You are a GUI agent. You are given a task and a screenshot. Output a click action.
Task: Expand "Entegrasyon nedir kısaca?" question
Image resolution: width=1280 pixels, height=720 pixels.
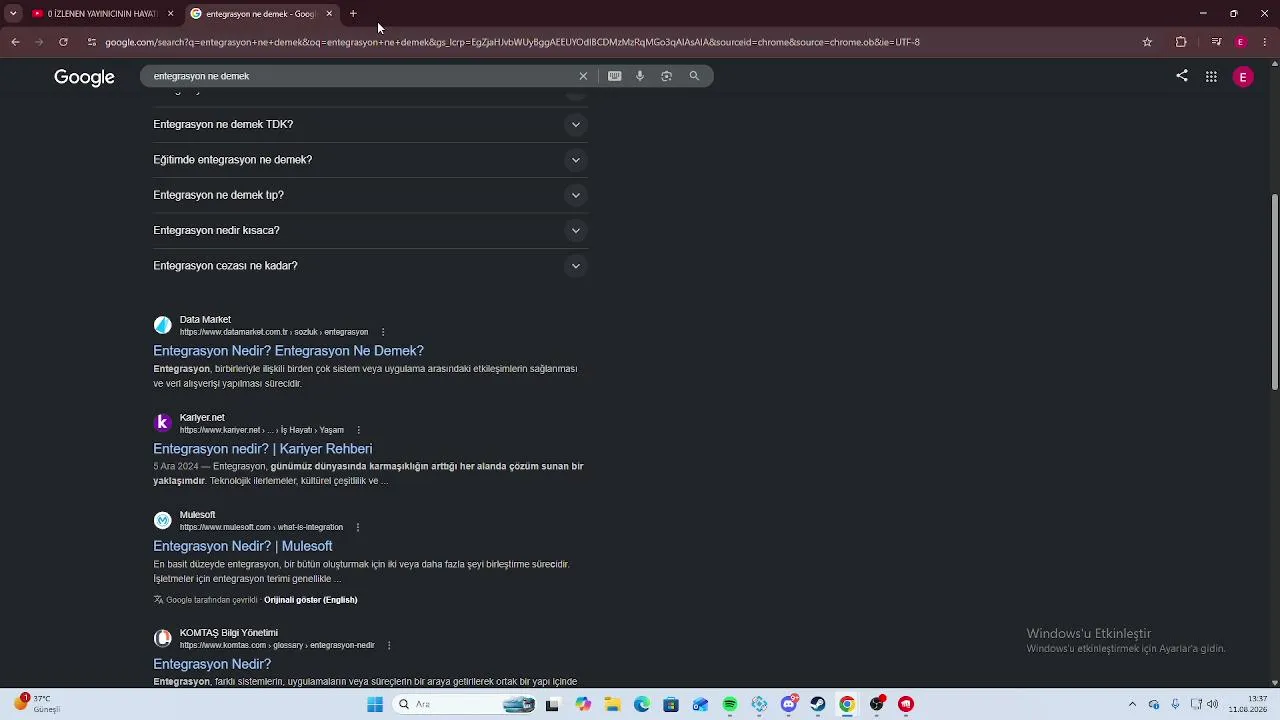point(369,230)
